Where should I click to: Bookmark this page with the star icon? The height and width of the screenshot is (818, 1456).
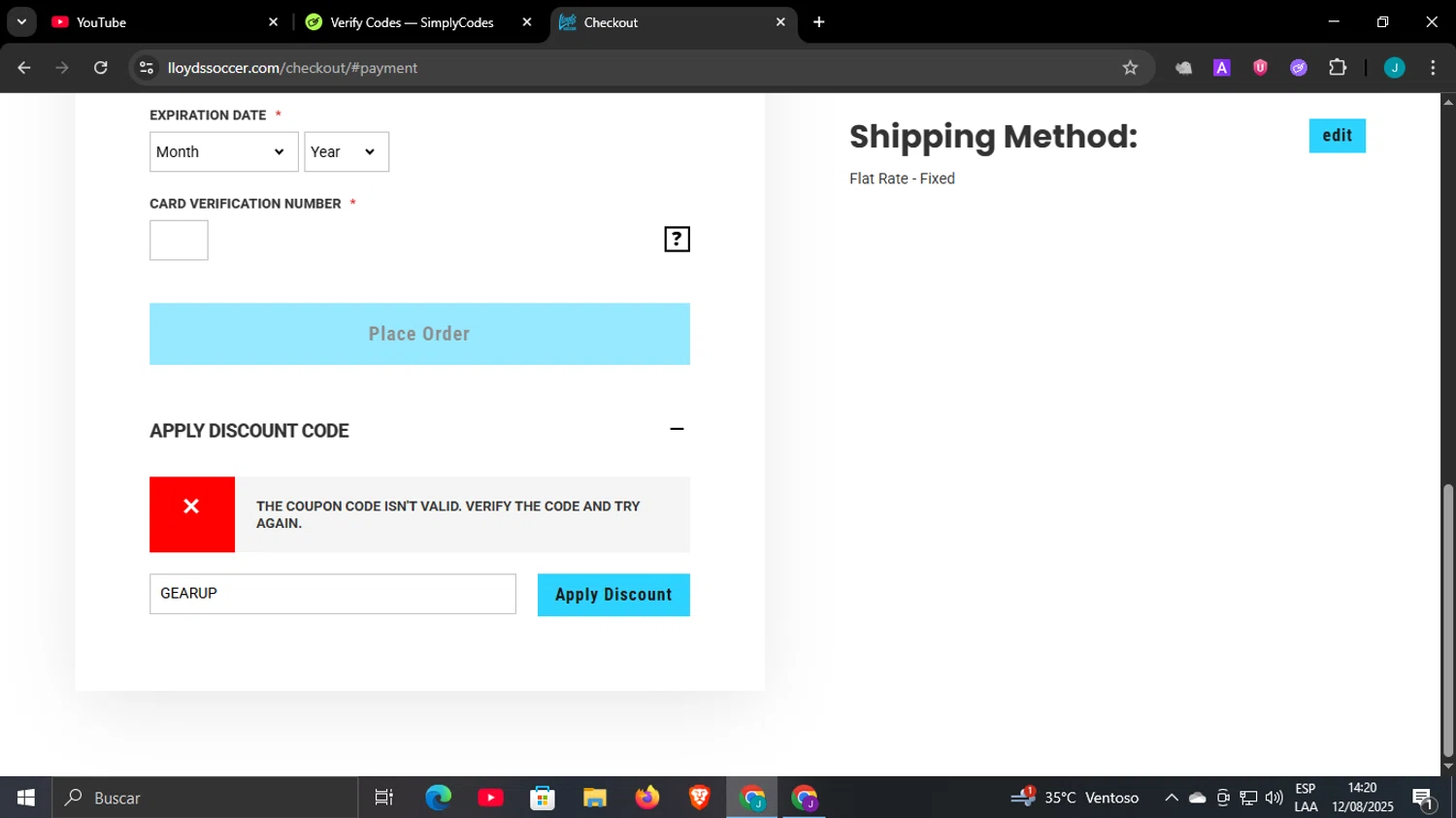[x=1130, y=68]
